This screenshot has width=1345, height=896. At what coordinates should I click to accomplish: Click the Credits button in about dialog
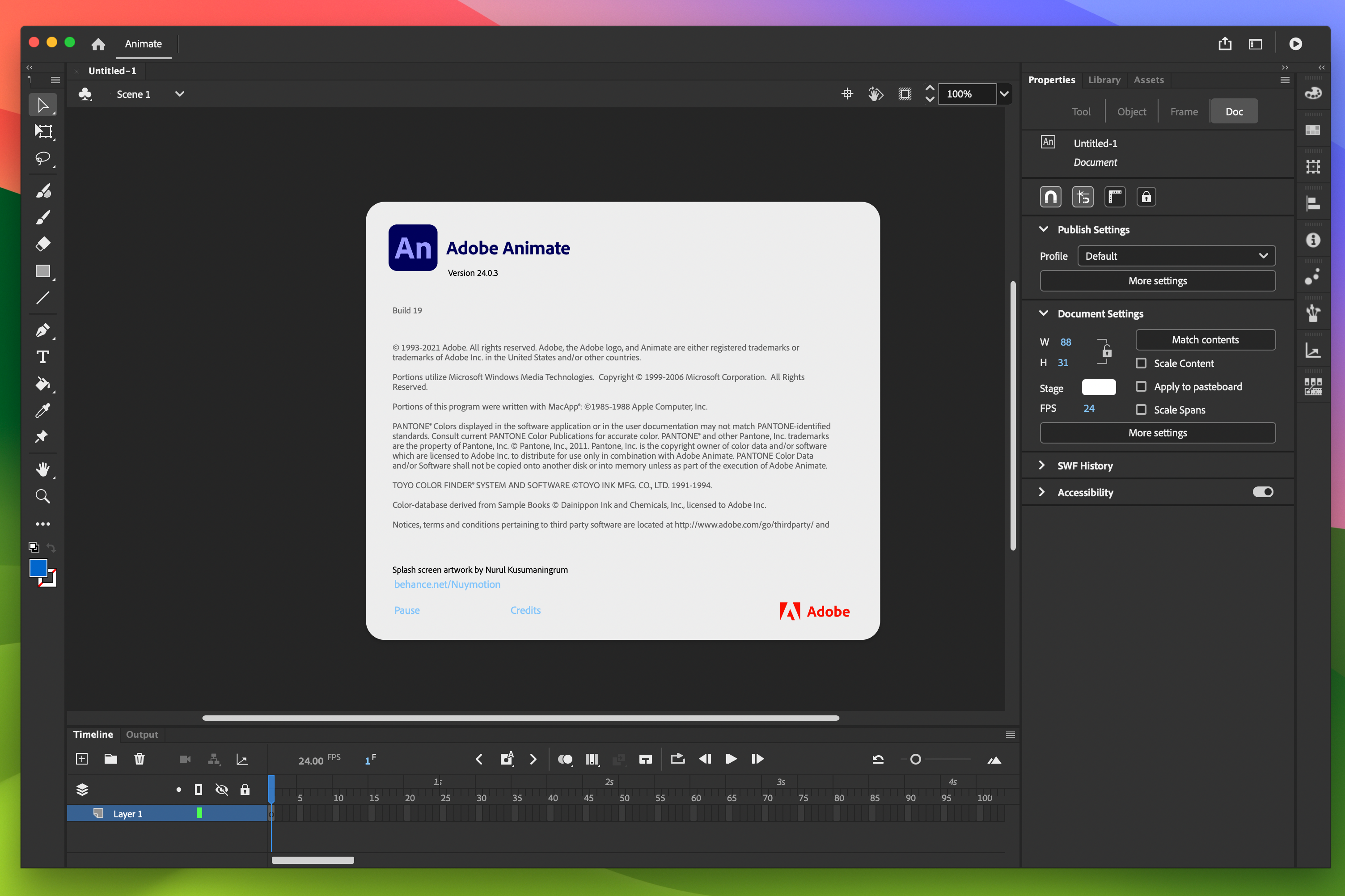click(525, 610)
